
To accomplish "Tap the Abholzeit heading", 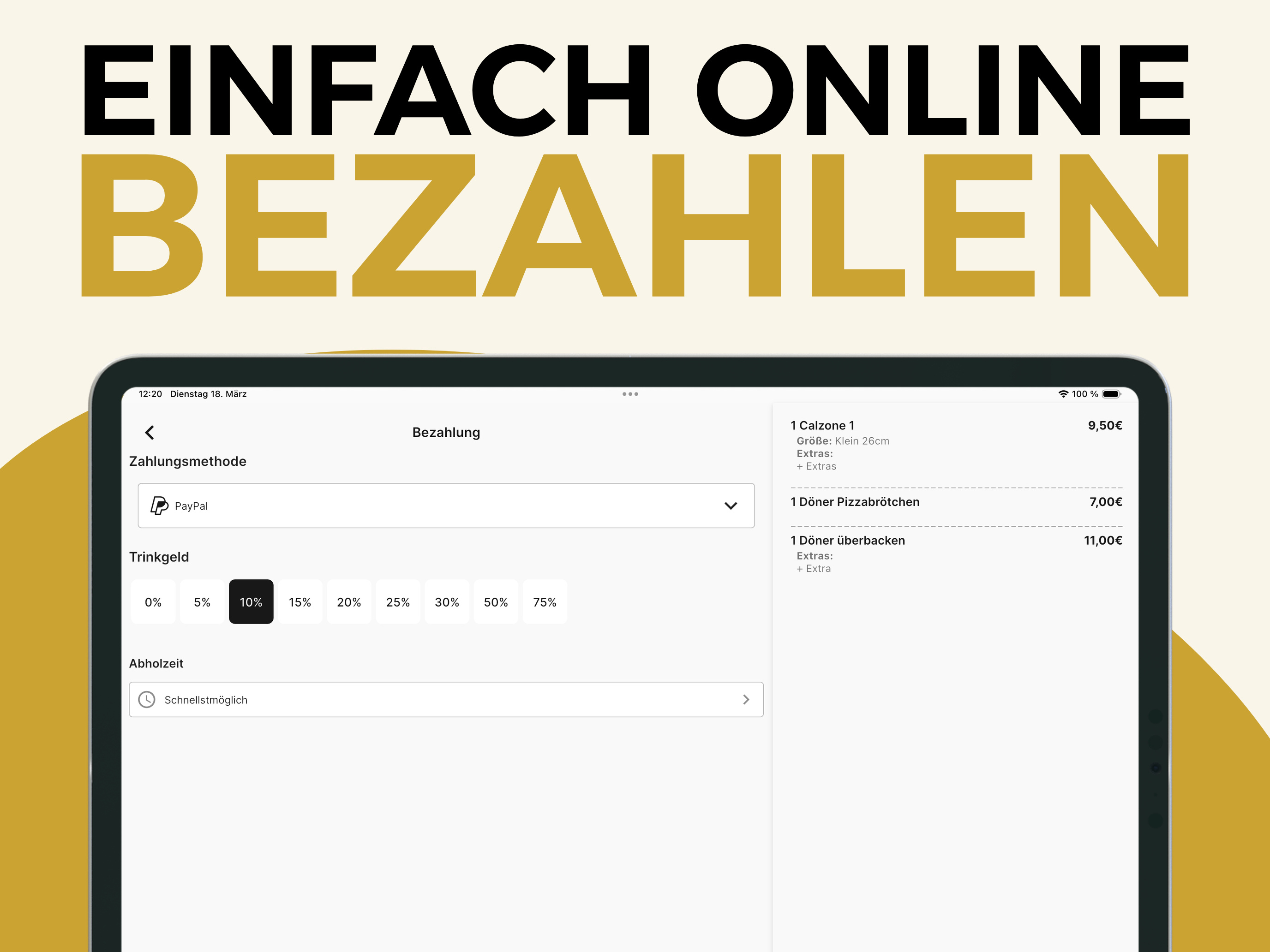I will (156, 663).
